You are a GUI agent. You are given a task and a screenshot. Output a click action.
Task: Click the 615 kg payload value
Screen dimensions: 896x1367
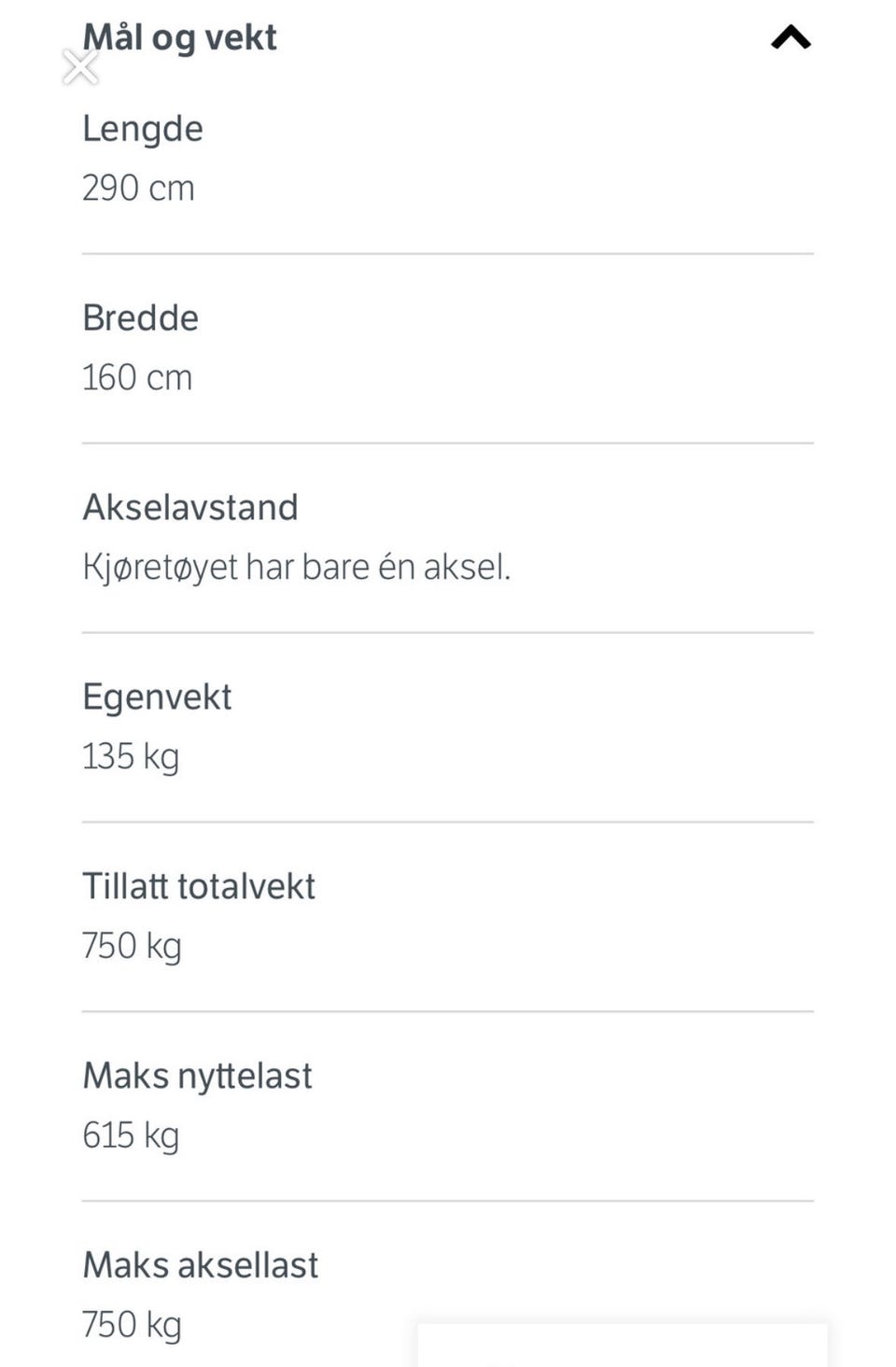pos(131,1136)
